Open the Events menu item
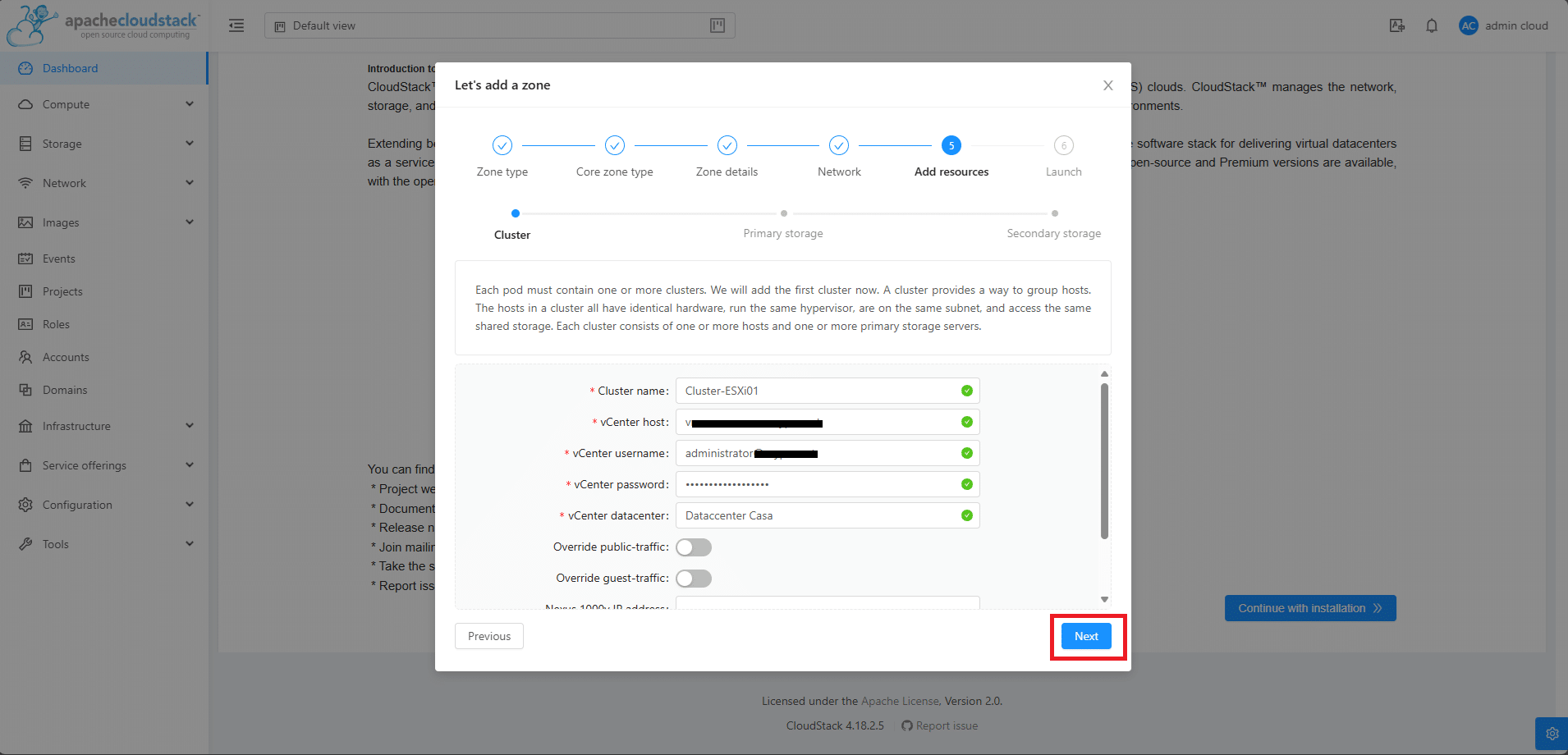The image size is (1568, 755). [103, 259]
